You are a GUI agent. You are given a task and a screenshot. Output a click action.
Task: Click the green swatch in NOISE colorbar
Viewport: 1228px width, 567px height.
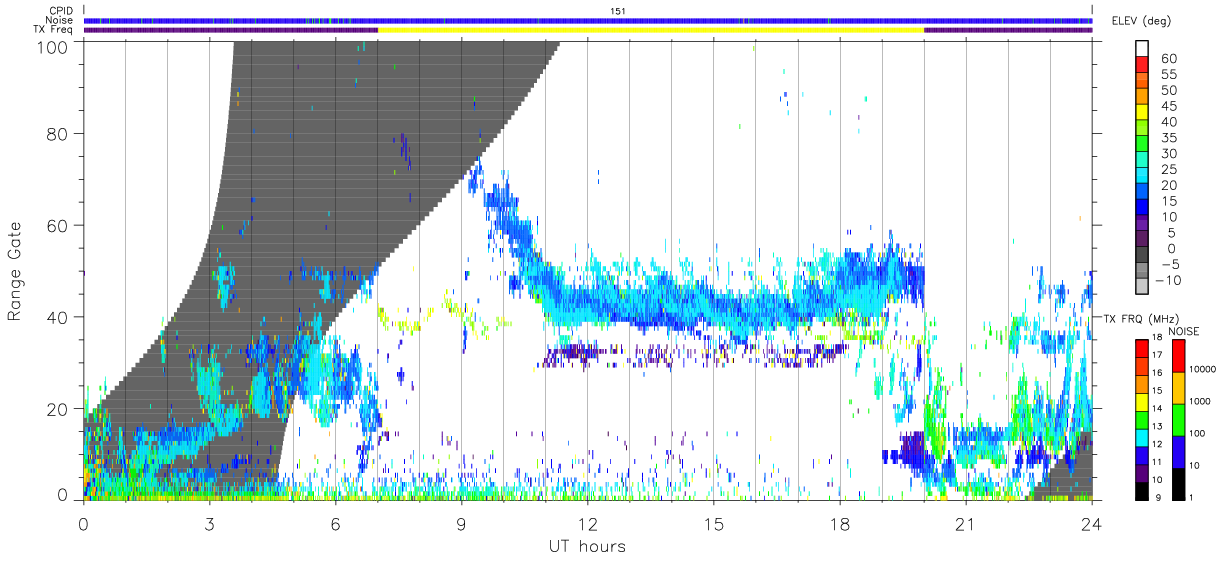point(1177,418)
